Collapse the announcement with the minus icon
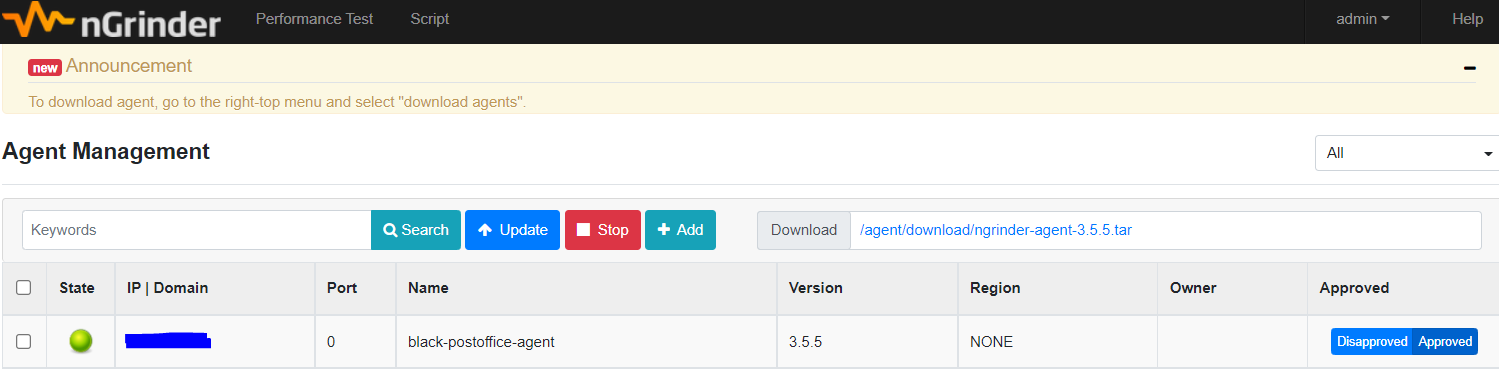 tap(1469, 68)
